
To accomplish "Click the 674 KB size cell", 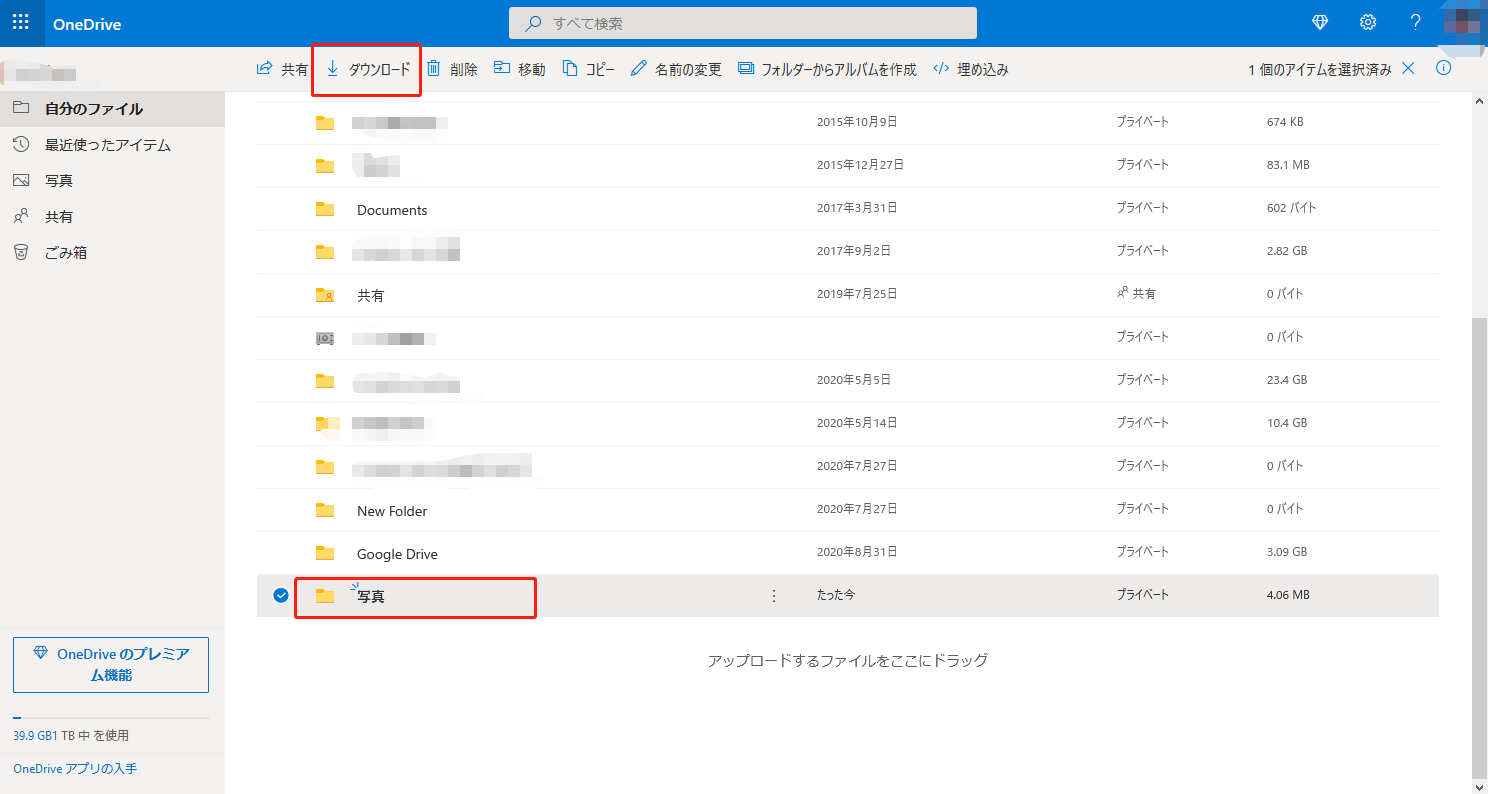I will tap(1285, 122).
